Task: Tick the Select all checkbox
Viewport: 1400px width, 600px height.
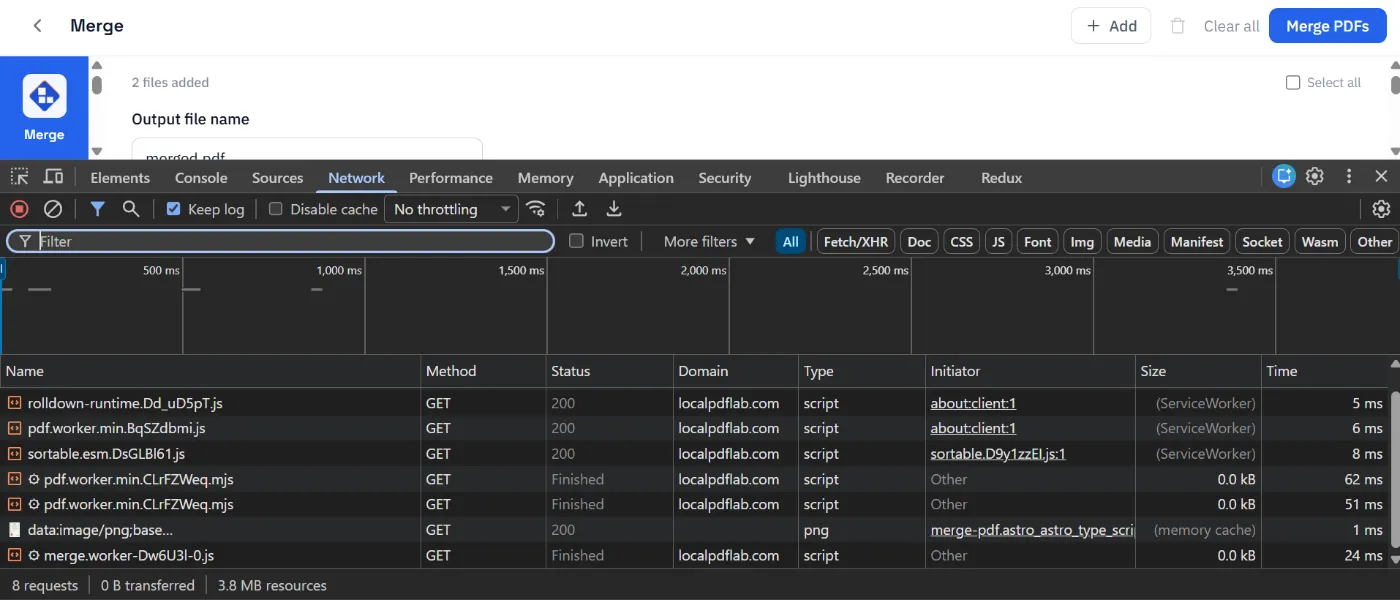Action: (1293, 82)
